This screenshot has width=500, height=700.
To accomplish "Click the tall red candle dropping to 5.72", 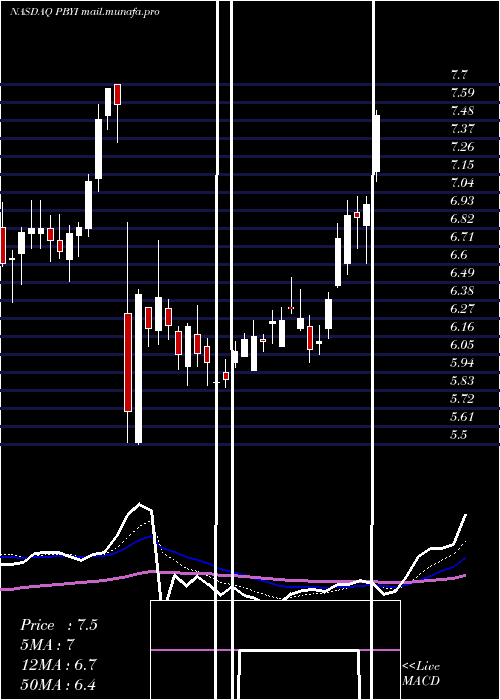I will [128, 362].
